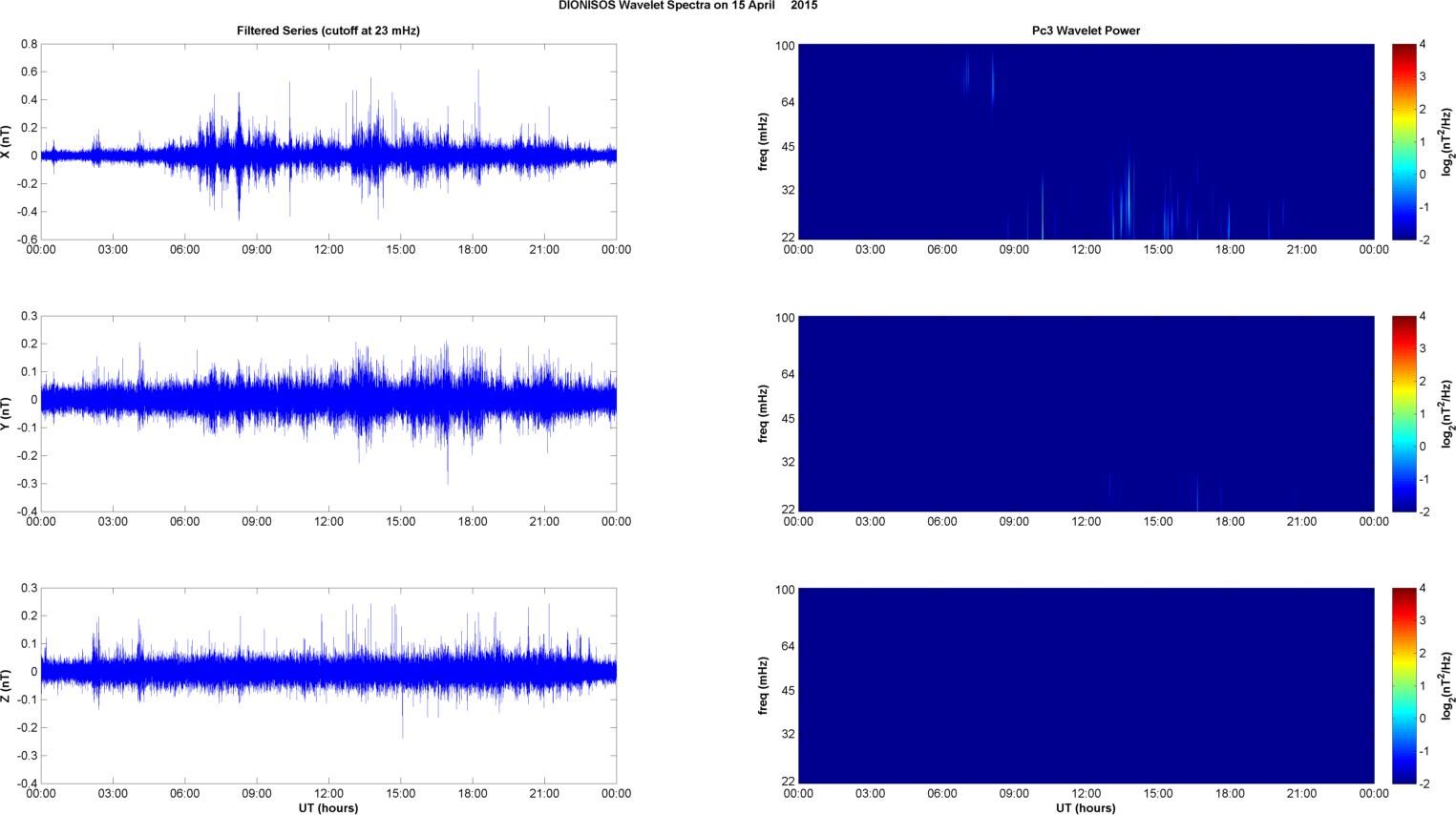1456x815 pixels.
Task: Click the middle spectrogram's color scale bar
Action: pos(1403,413)
